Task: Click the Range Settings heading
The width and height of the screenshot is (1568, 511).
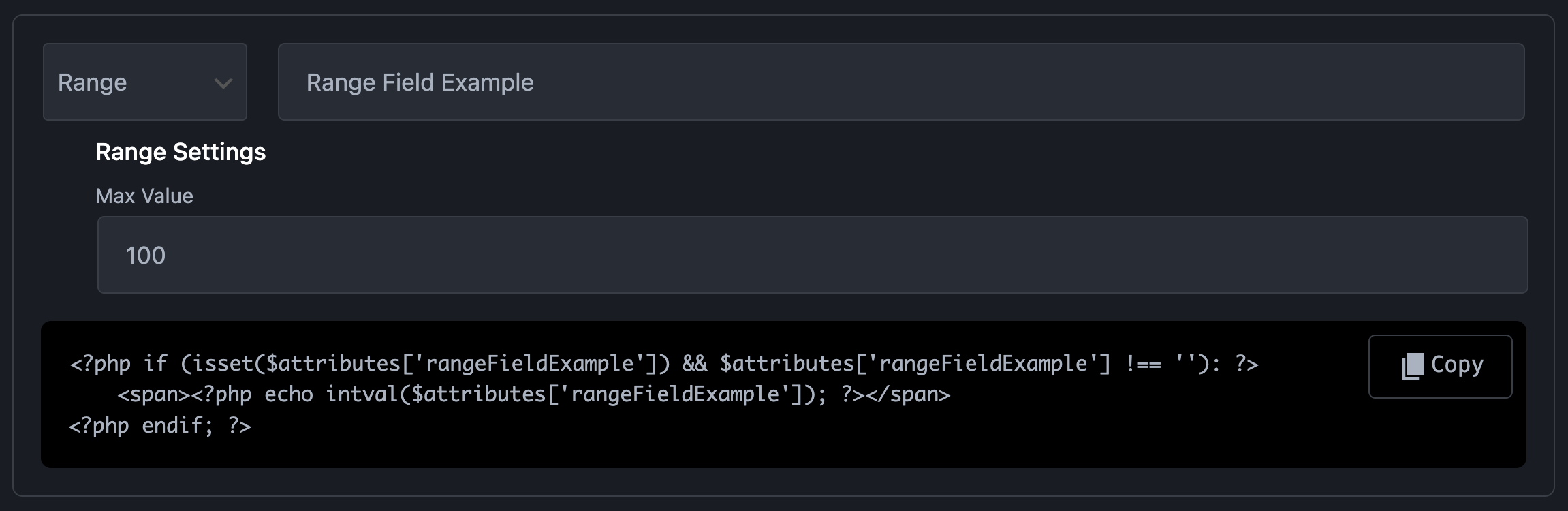Action: (181, 152)
